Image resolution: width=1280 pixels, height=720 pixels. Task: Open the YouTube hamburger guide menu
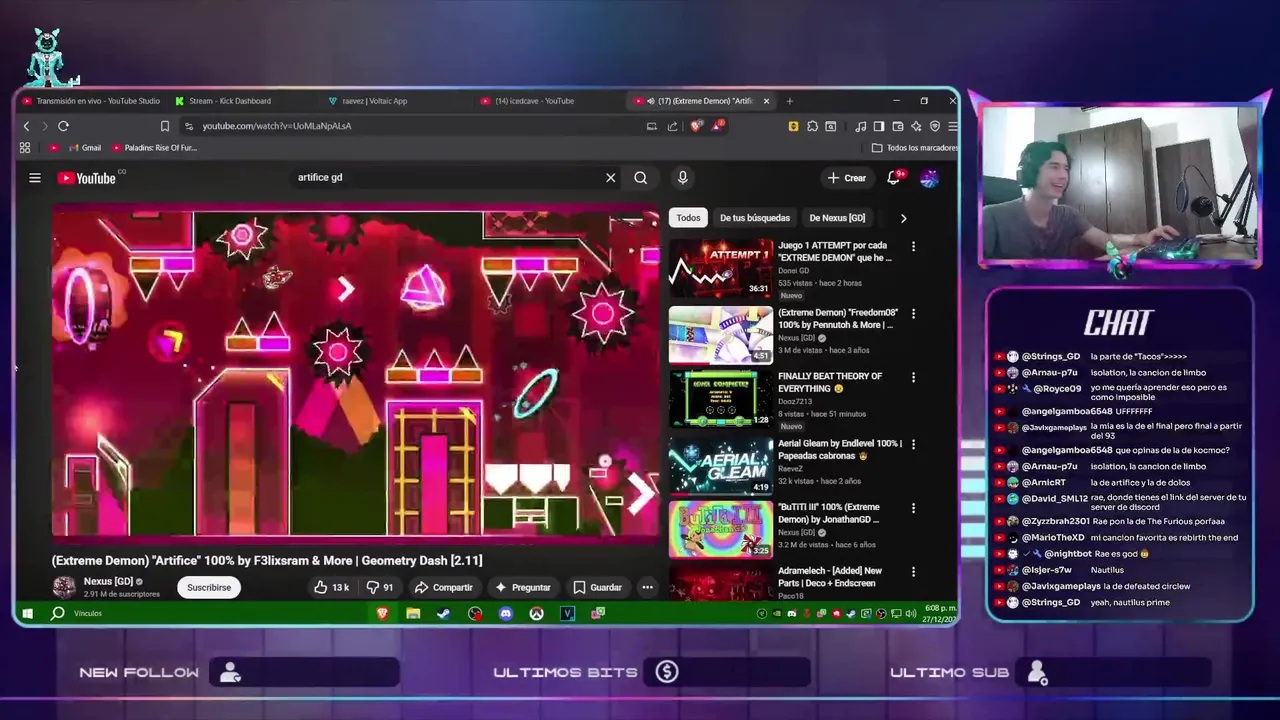coord(35,178)
